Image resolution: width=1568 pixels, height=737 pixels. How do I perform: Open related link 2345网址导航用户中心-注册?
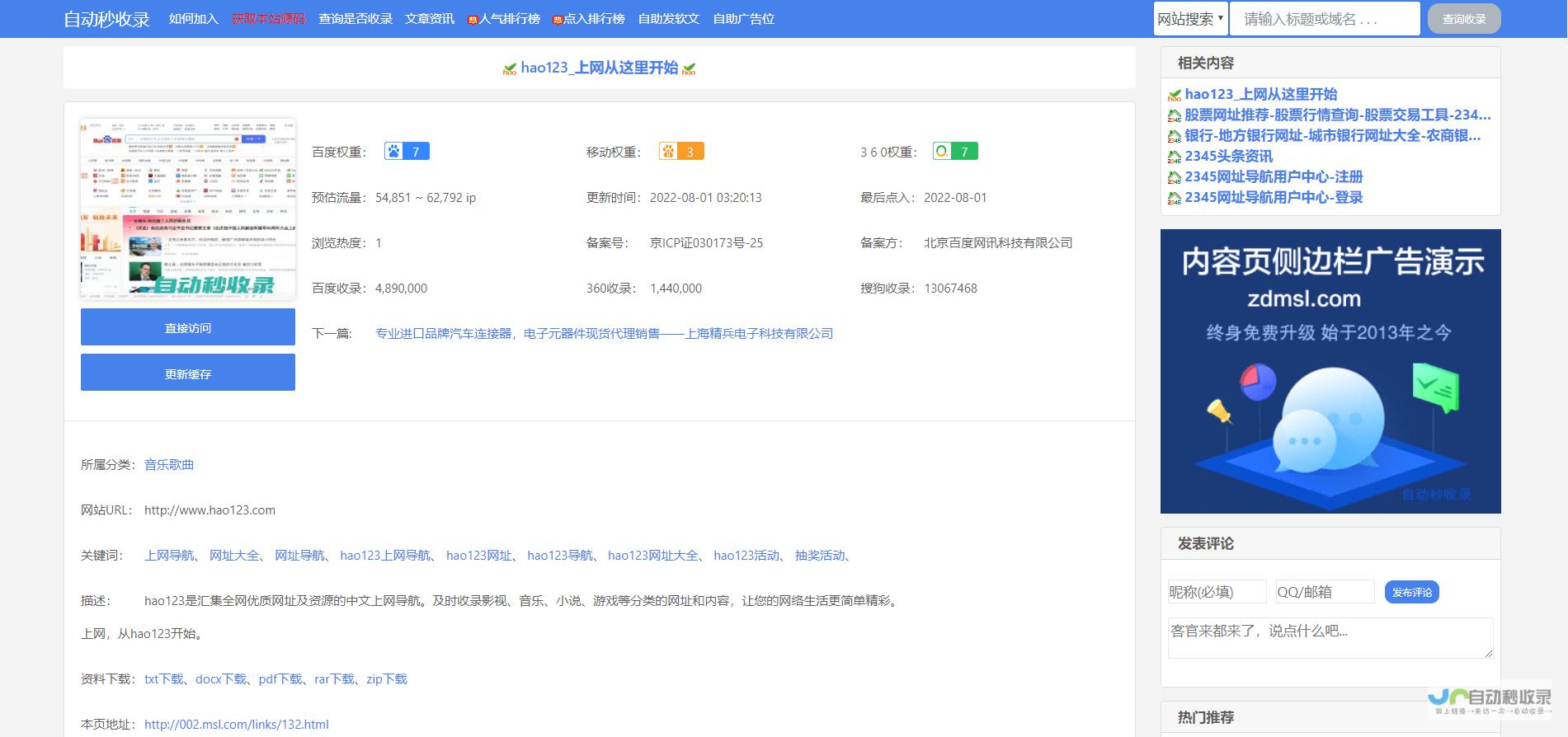click(1274, 177)
